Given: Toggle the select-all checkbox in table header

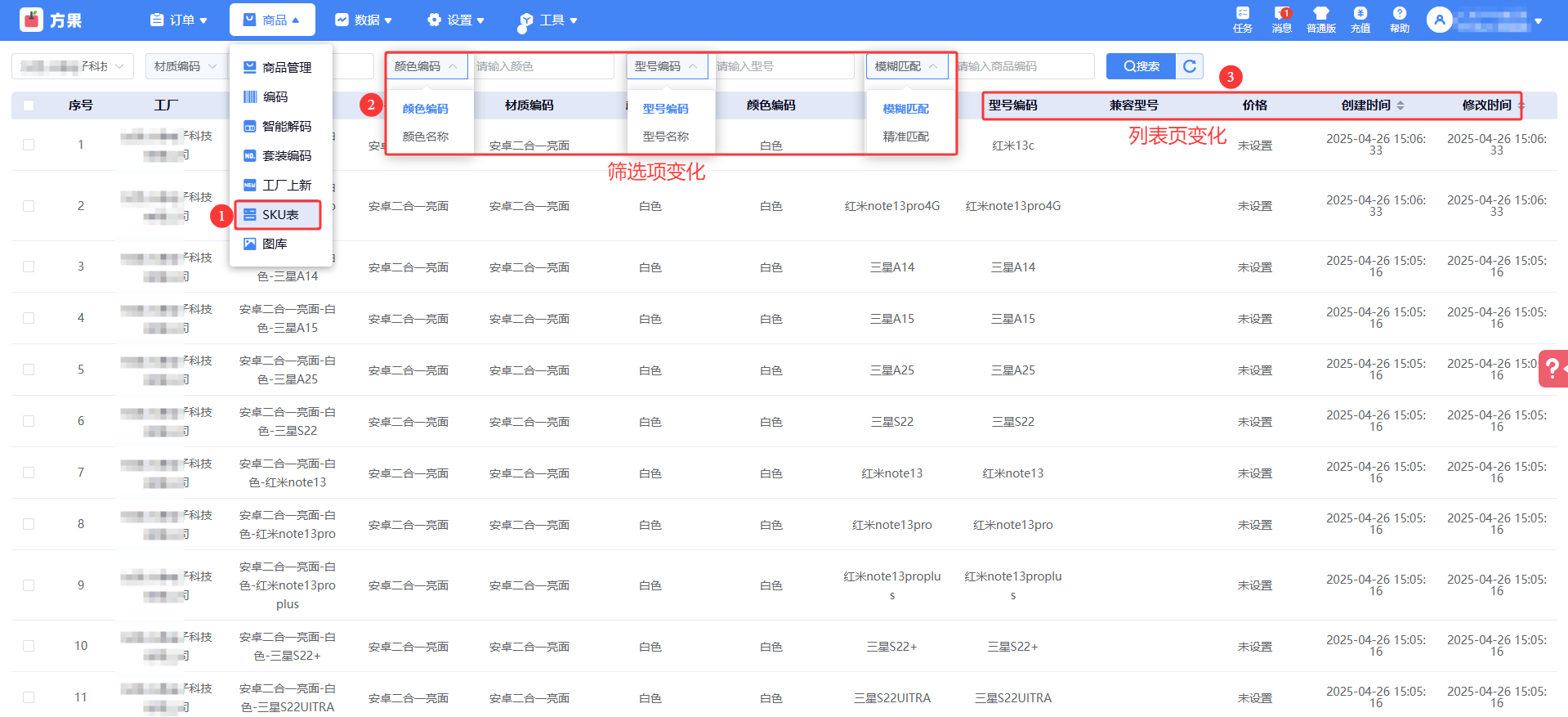Looking at the screenshot, I should click(29, 105).
